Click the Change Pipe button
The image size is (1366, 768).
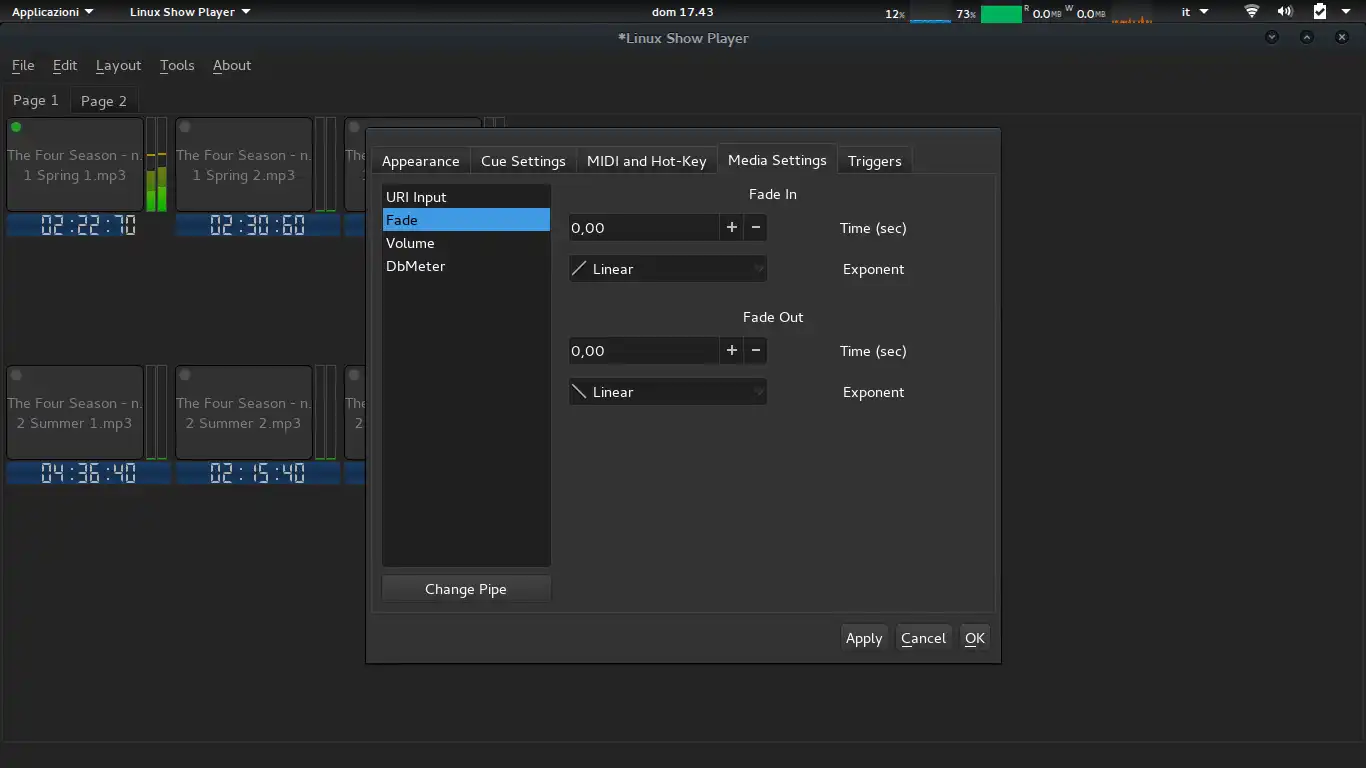(466, 589)
